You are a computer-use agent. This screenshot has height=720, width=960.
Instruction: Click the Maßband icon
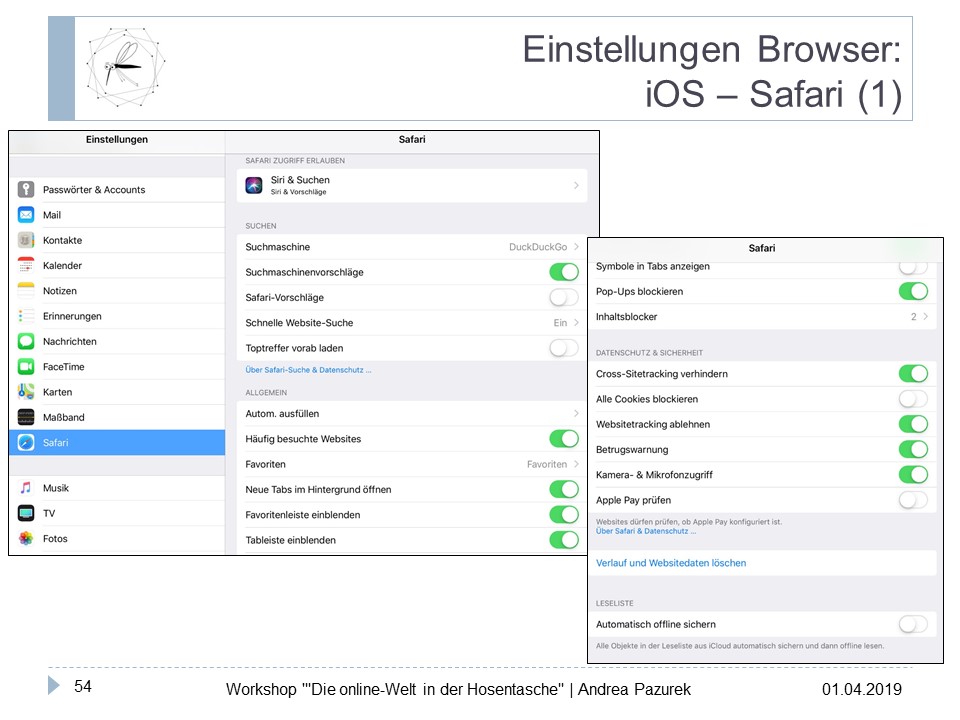26,417
